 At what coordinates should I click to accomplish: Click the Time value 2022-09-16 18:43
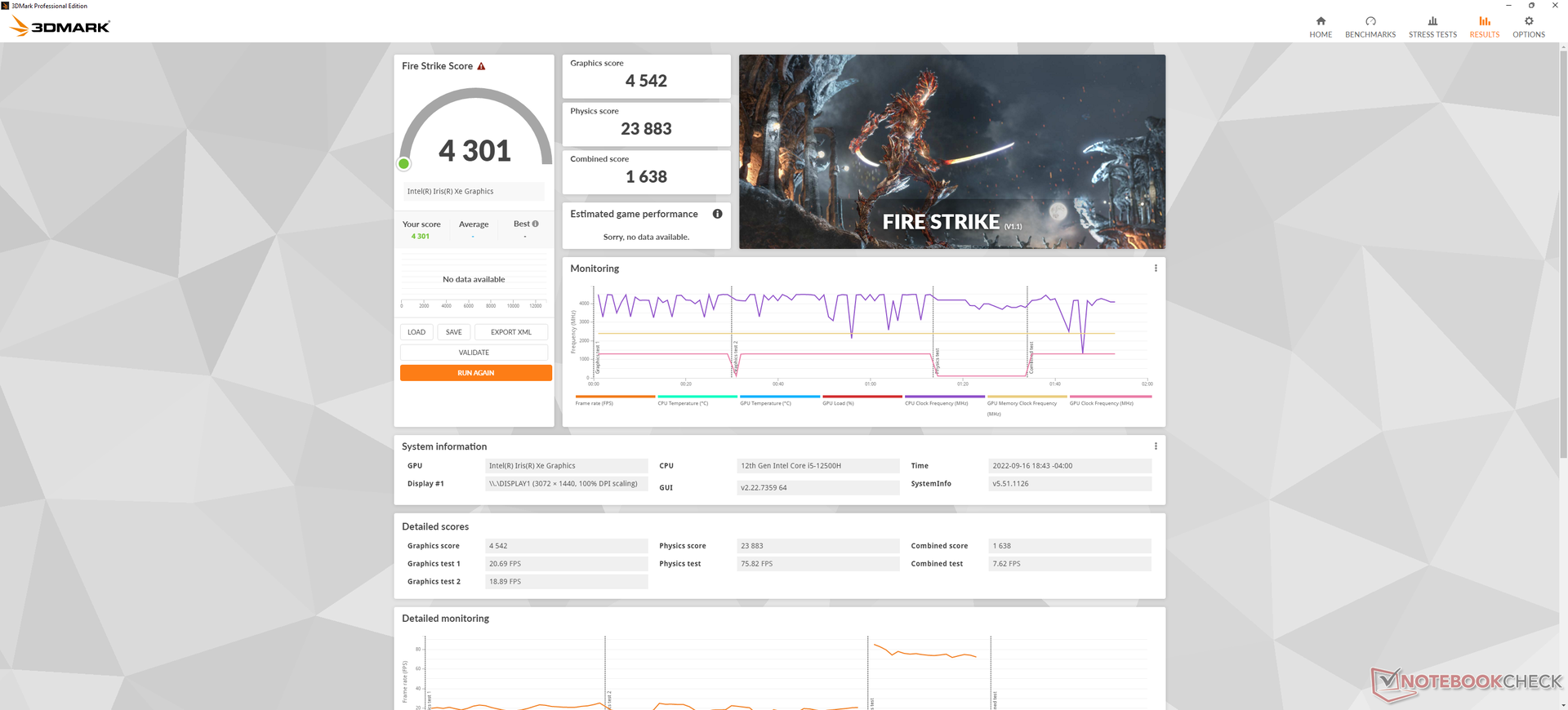pyautogui.click(x=1070, y=466)
